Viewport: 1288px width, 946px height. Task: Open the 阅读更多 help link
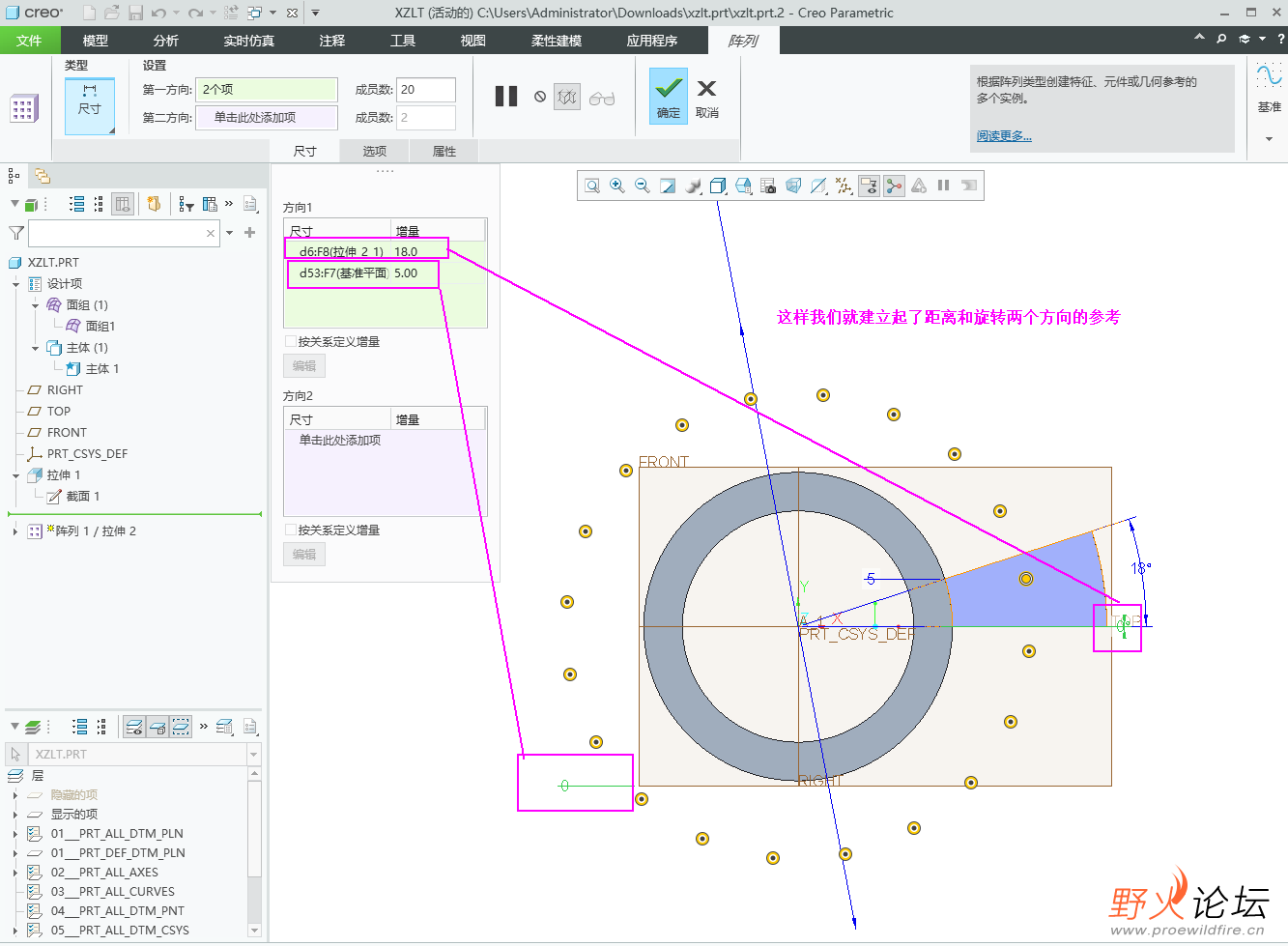tap(1004, 136)
